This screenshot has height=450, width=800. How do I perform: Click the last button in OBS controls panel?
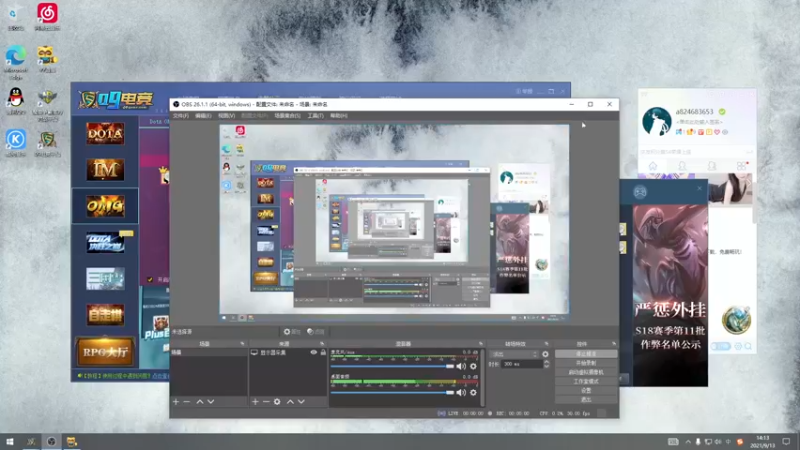(586, 399)
